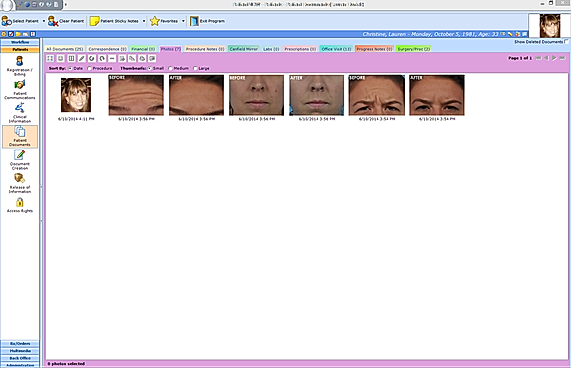
Task: Choose Large thumbnail size
Action: click(195, 68)
